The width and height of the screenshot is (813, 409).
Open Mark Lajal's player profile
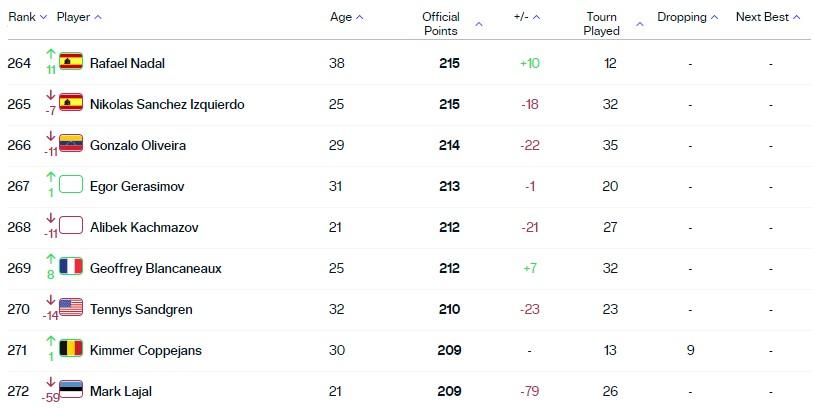point(121,391)
